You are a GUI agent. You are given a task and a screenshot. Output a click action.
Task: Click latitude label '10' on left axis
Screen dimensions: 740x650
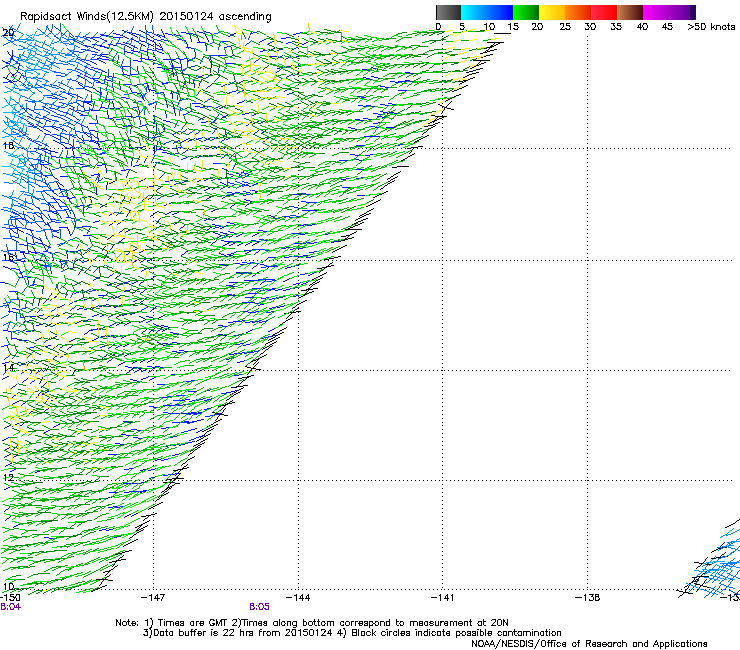(x=8, y=586)
